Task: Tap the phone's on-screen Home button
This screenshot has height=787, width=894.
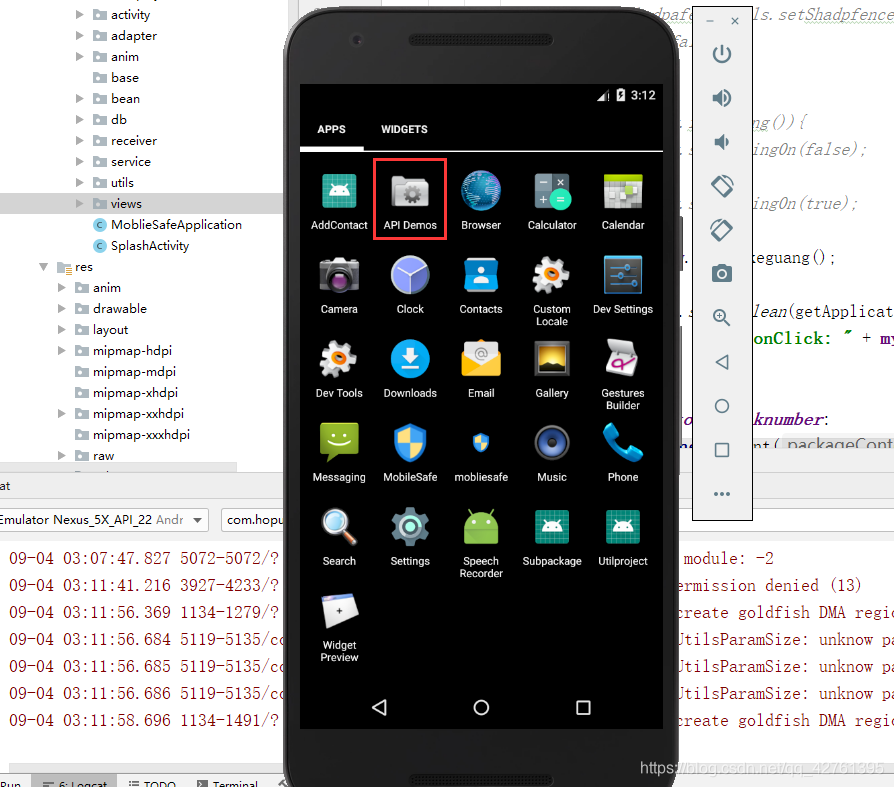Action: point(481,708)
